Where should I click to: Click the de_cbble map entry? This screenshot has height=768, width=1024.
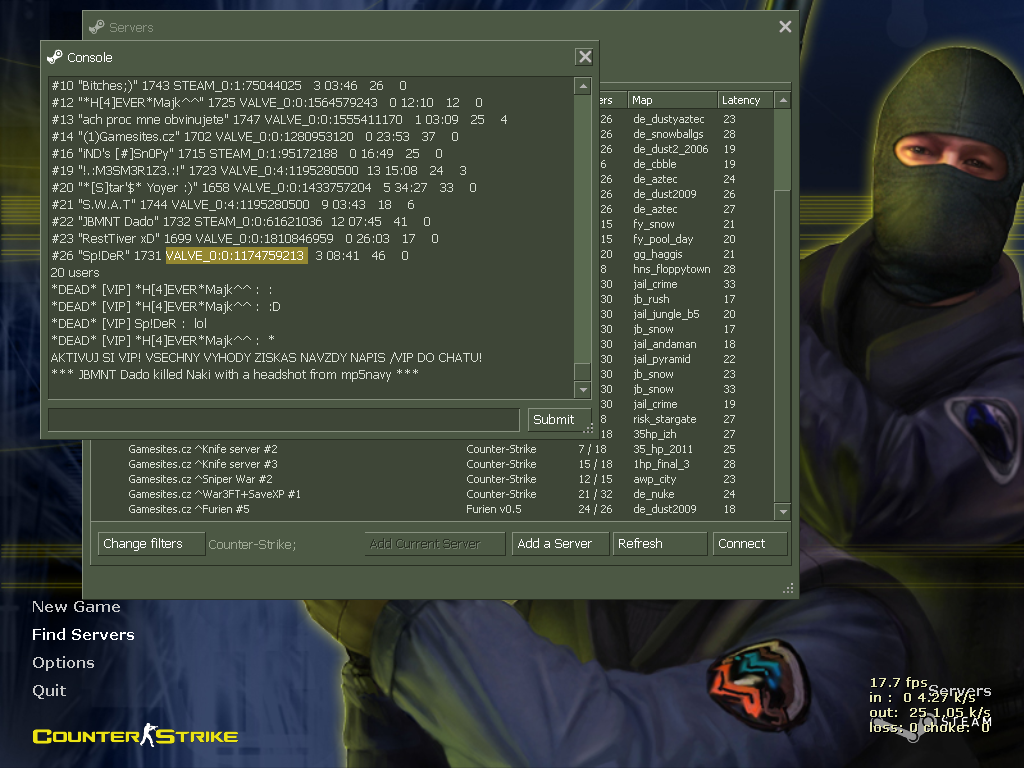(x=654, y=165)
